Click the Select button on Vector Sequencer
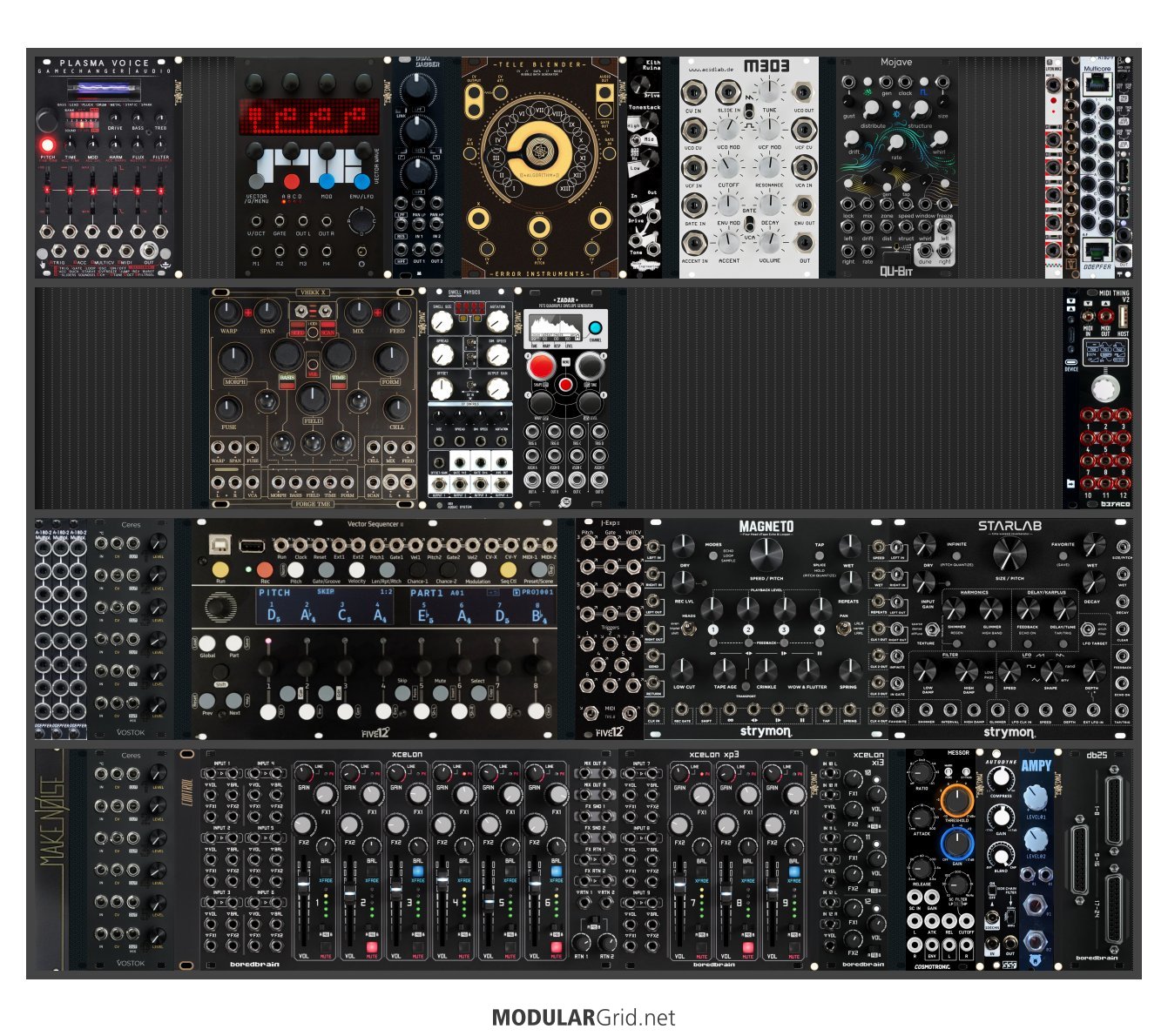 [477, 693]
